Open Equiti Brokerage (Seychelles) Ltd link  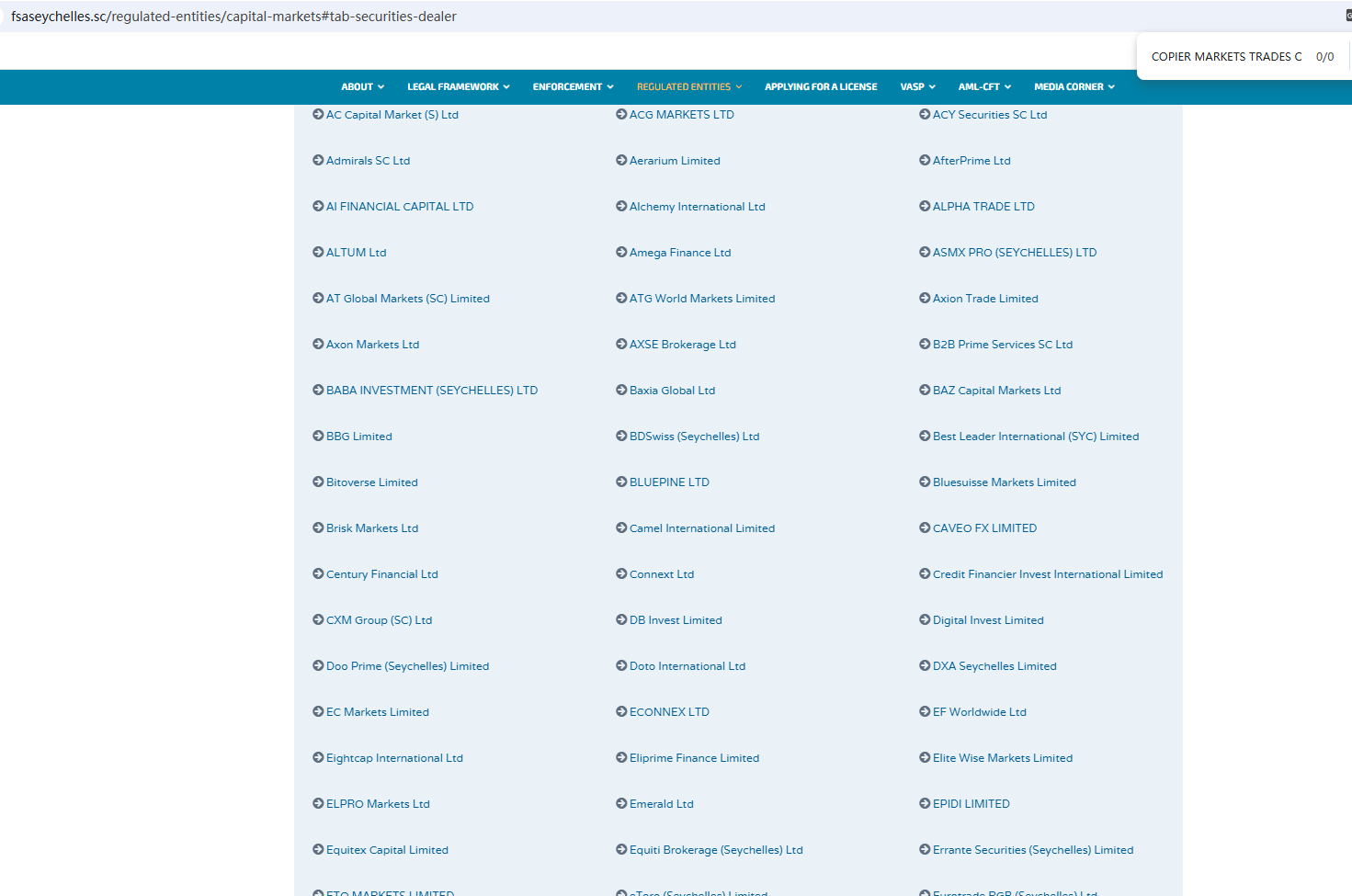click(x=716, y=850)
